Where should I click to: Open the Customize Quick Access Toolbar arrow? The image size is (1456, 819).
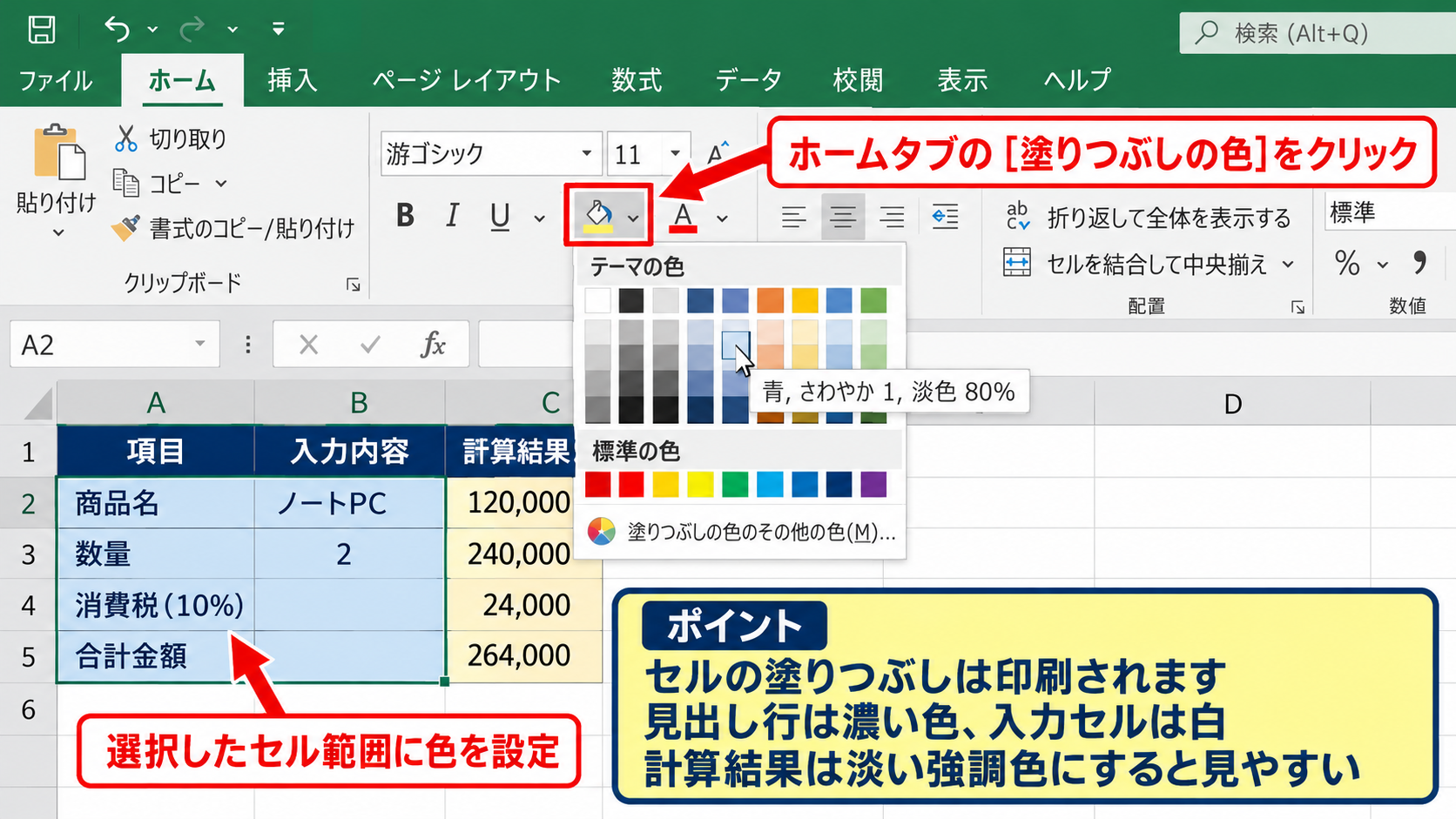(x=278, y=30)
